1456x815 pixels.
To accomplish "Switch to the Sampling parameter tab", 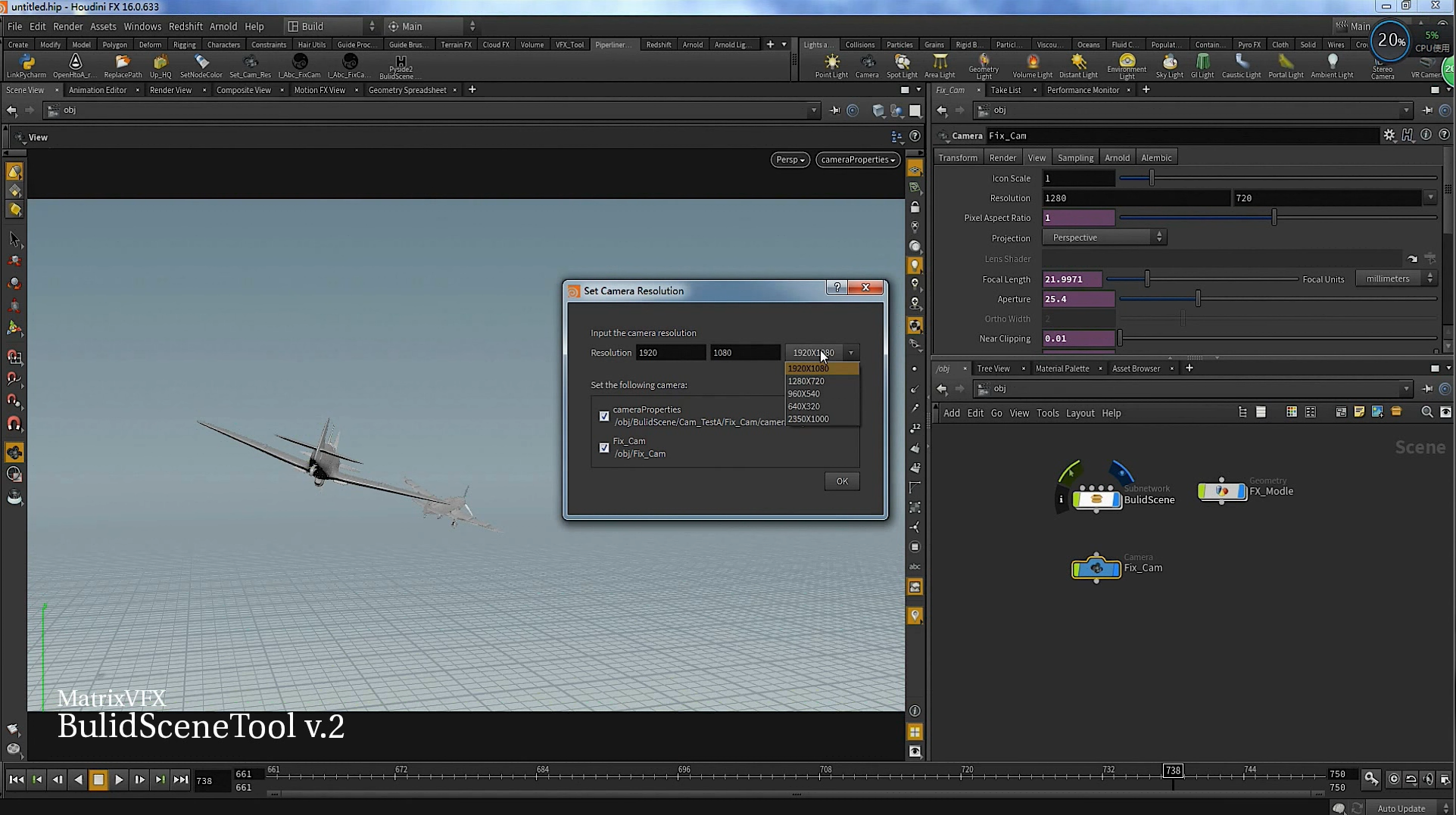I will [x=1075, y=157].
